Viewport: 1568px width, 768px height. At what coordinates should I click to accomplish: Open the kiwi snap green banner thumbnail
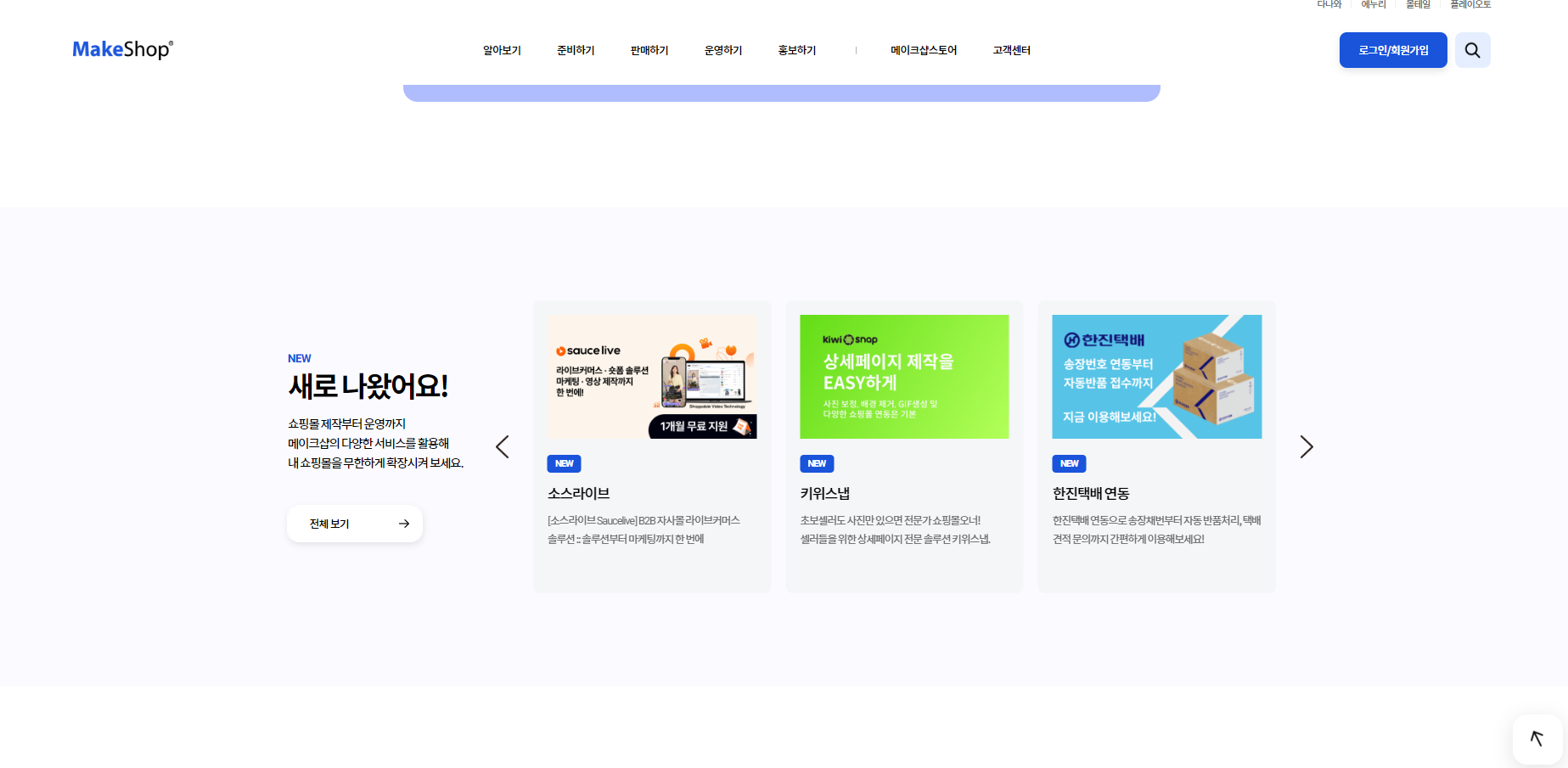point(904,377)
